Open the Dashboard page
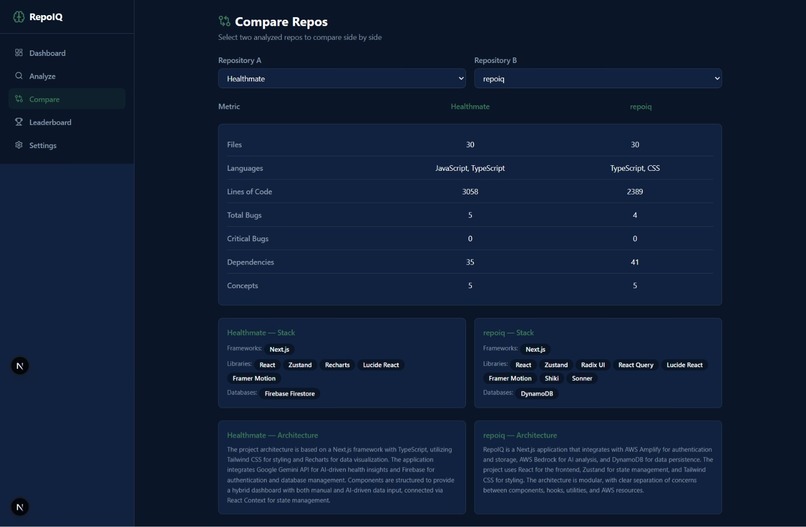Viewport: 806px width, 527px height. click(67, 52)
